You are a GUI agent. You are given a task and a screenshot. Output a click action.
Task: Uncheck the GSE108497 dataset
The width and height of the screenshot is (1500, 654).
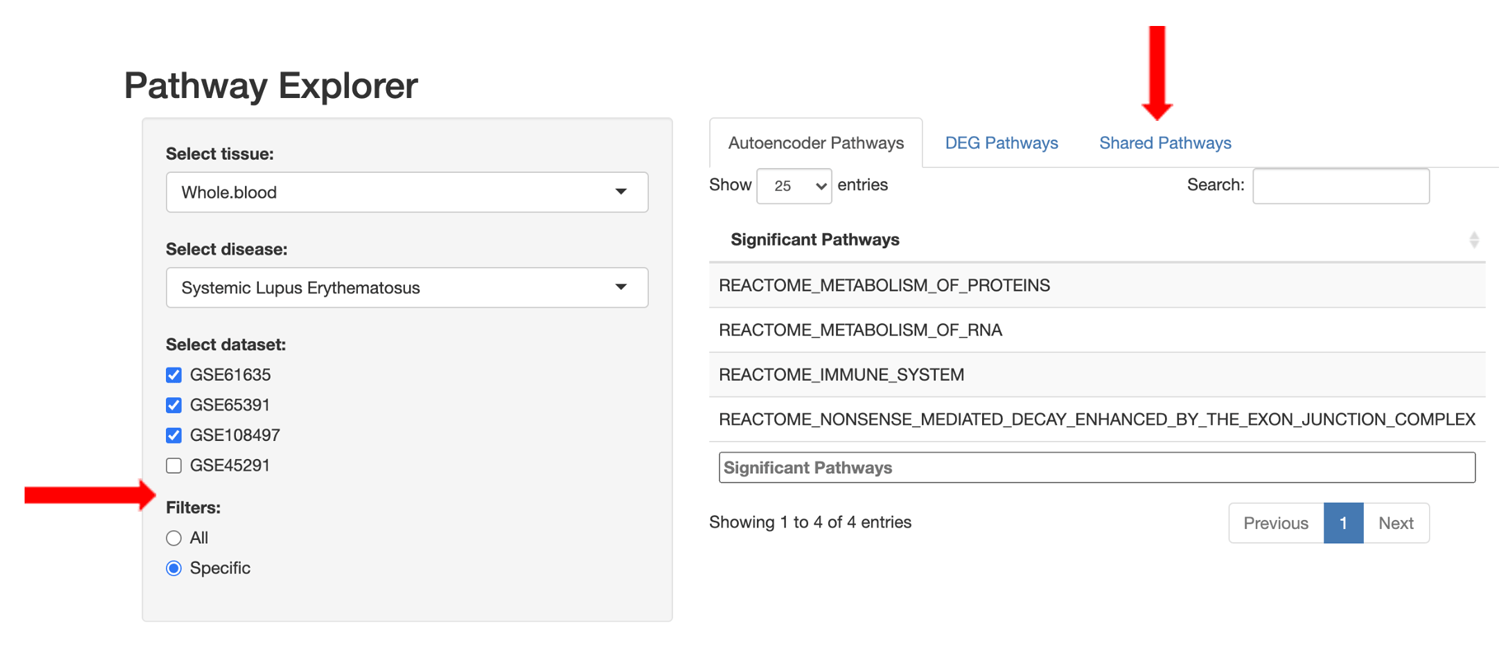(x=173, y=435)
